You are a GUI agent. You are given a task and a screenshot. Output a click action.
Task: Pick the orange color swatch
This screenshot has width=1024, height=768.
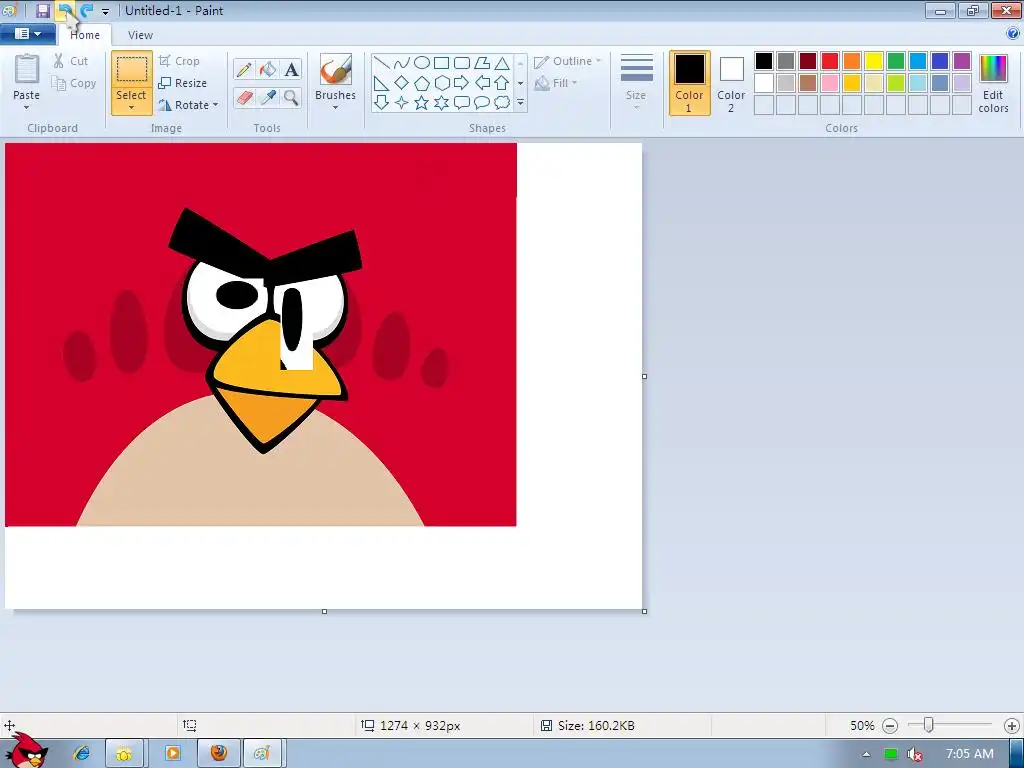point(852,61)
